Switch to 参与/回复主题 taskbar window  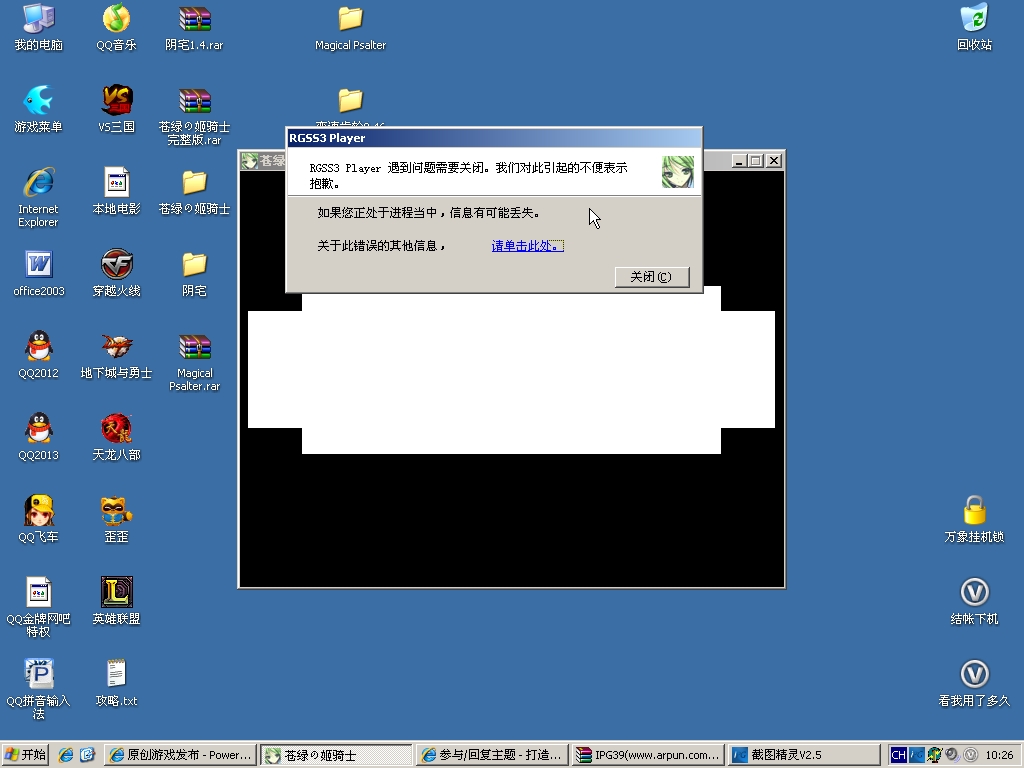(x=492, y=755)
